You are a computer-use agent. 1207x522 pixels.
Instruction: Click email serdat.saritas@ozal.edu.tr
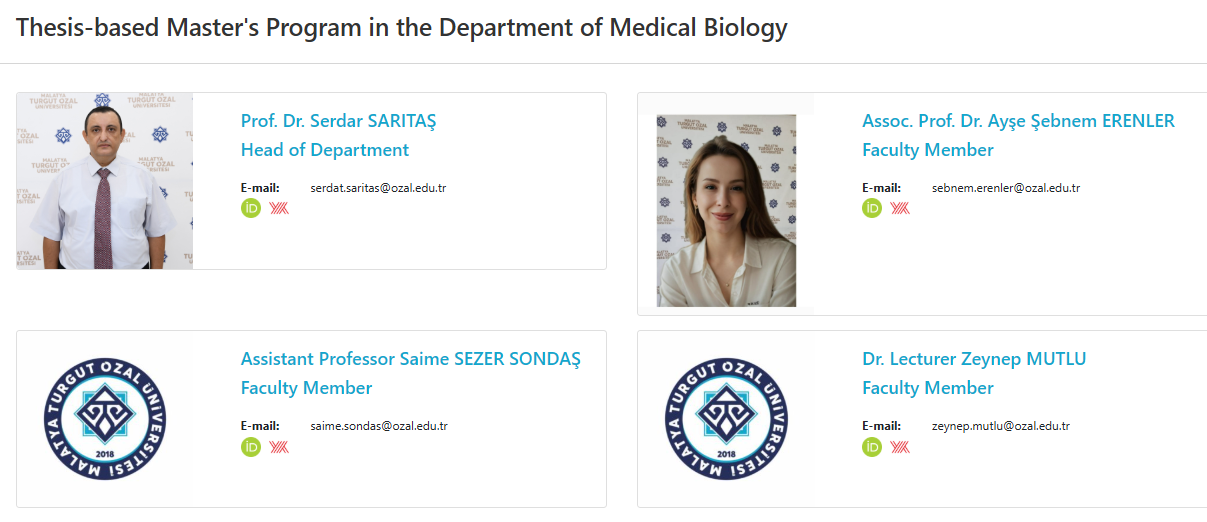pyautogui.click(x=378, y=188)
